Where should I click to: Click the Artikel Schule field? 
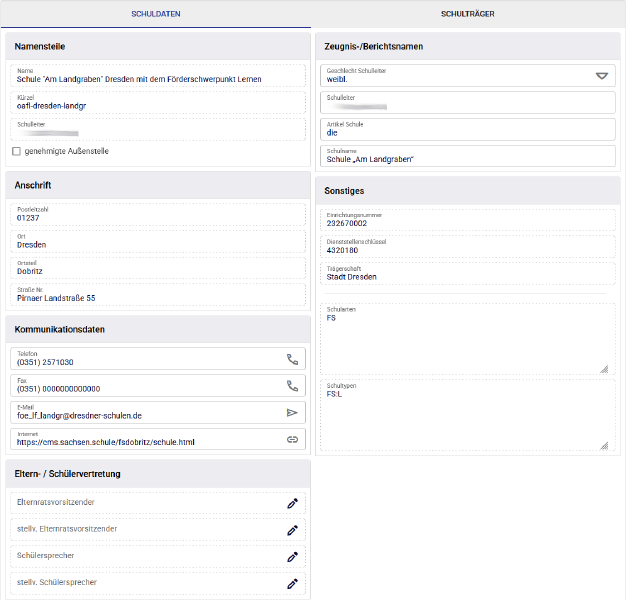468,130
